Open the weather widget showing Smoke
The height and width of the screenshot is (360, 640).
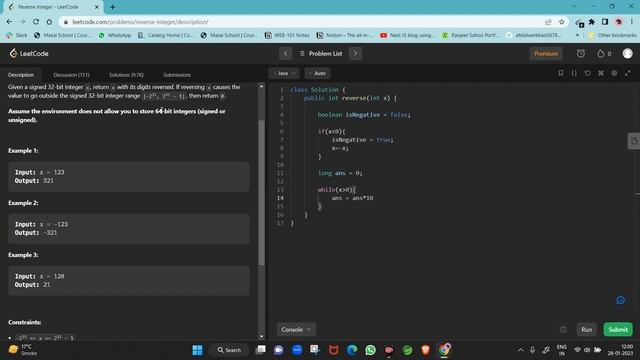[x=23, y=350]
